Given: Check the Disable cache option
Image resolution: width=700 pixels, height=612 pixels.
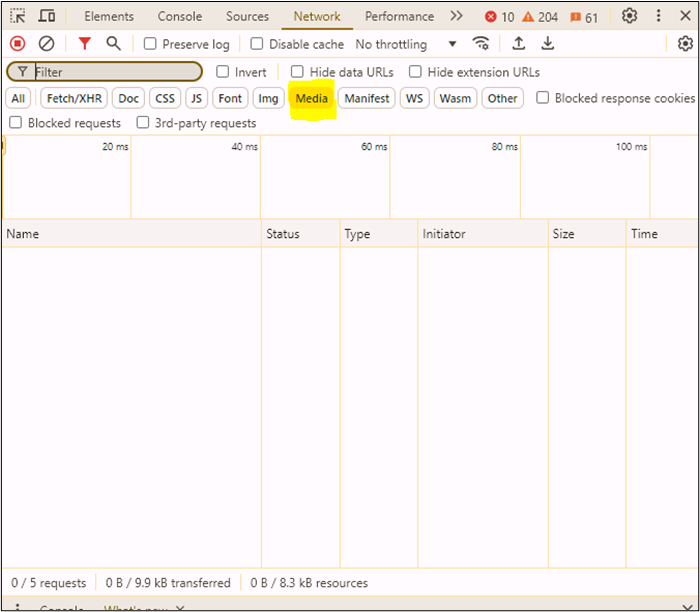Looking at the screenshot, I should [257, 44].
